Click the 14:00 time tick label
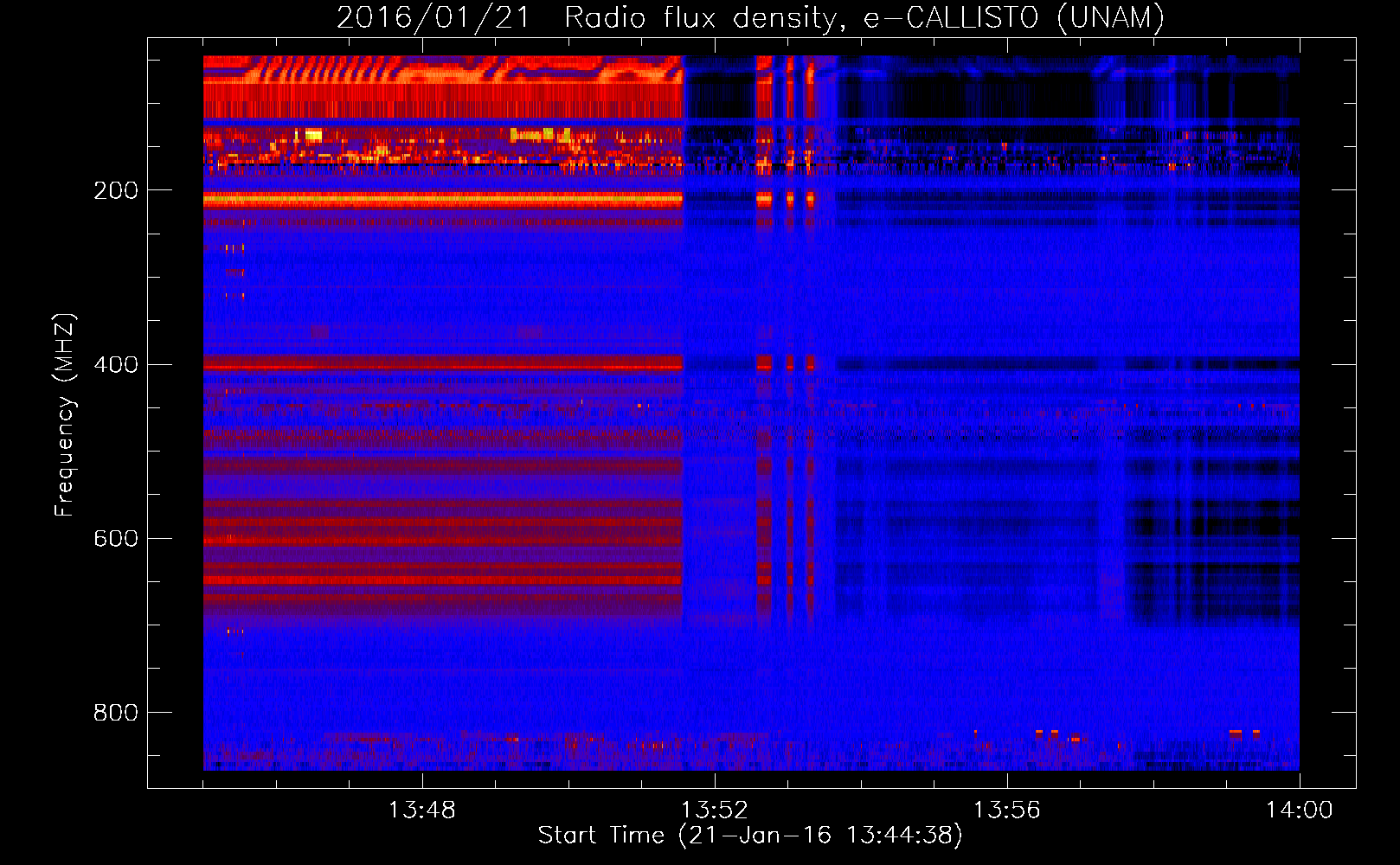The image size is (1400, 865). tap(1299, 811)
